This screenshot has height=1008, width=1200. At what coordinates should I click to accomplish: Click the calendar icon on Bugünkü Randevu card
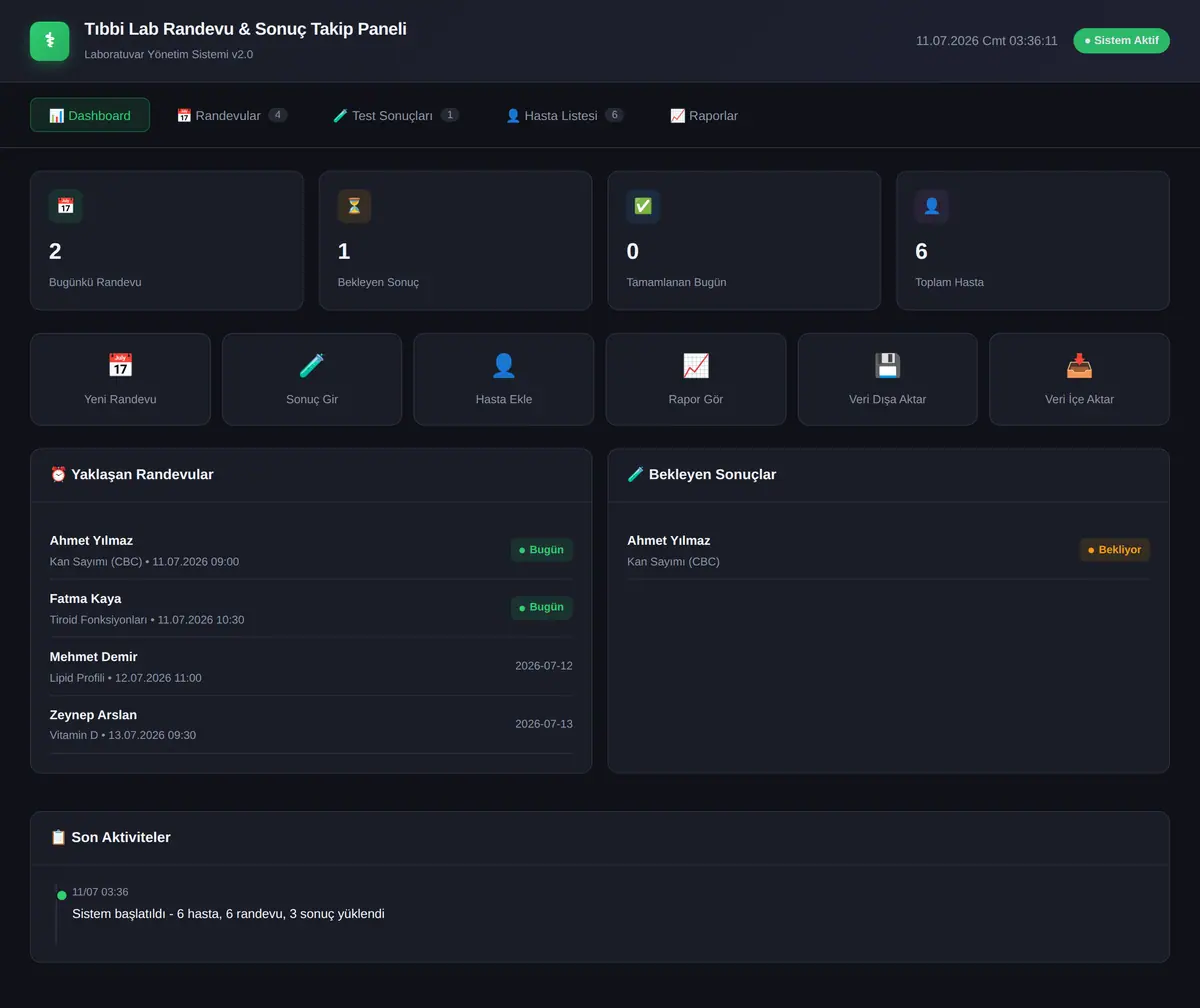(x=66, y=206)
